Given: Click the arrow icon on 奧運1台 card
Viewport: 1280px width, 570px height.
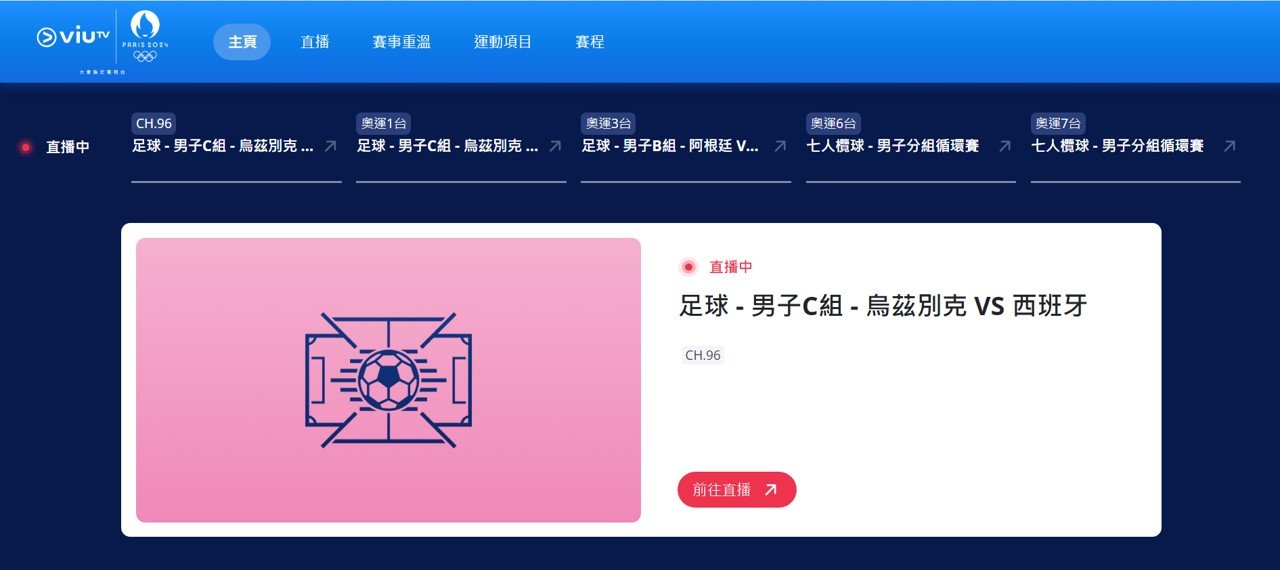Looking at the screenshot, I should [555, 146].
